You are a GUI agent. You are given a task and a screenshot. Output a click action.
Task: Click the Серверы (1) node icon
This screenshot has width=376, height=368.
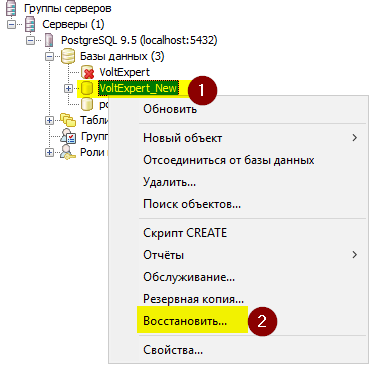[30, 24]
